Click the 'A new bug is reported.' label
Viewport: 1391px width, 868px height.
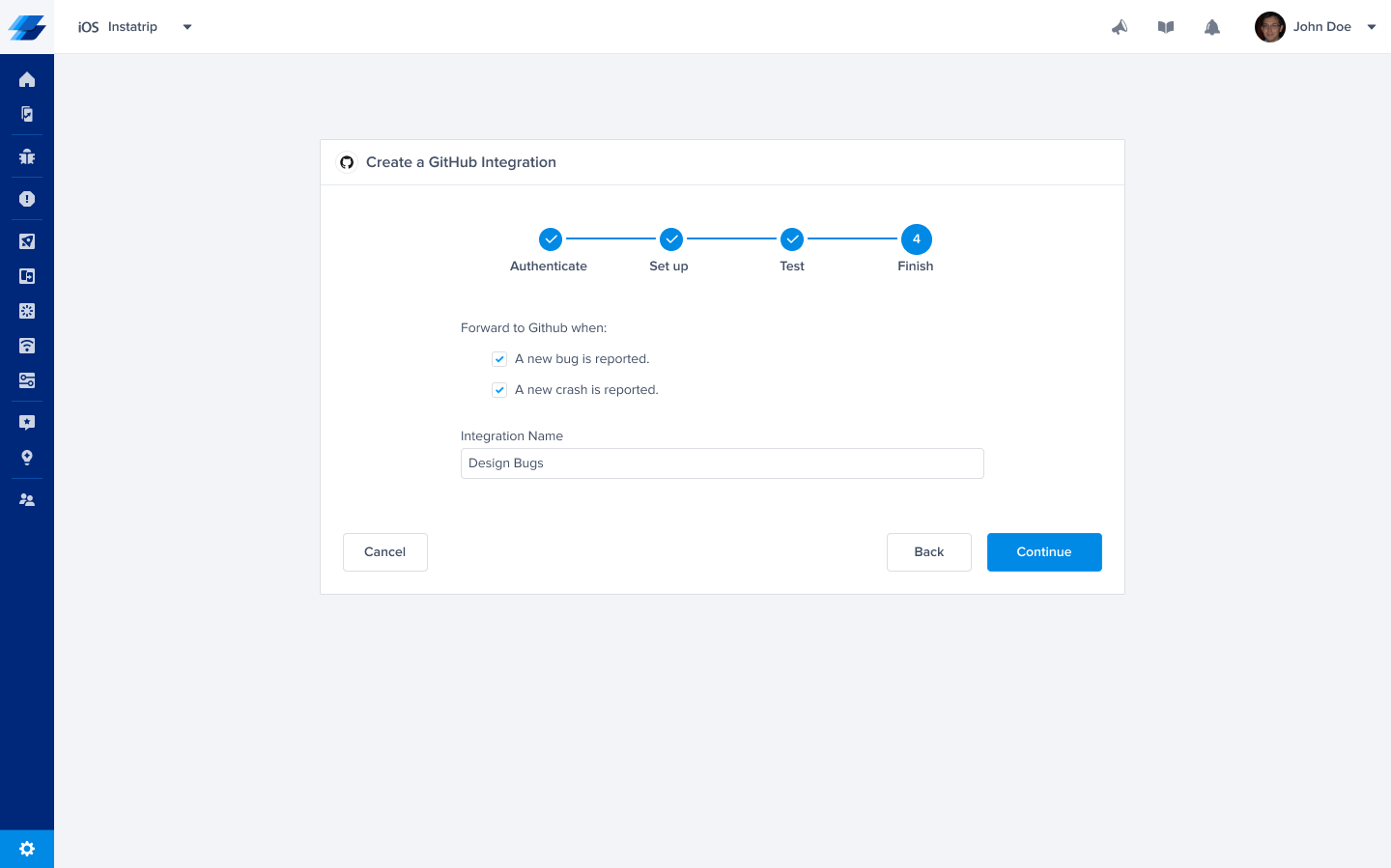(582, 359)
